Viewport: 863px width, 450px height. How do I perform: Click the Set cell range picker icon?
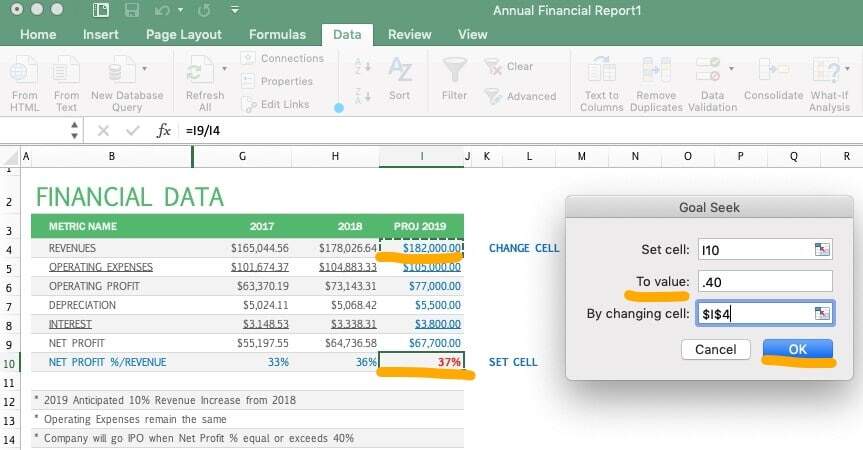point(822,250)
